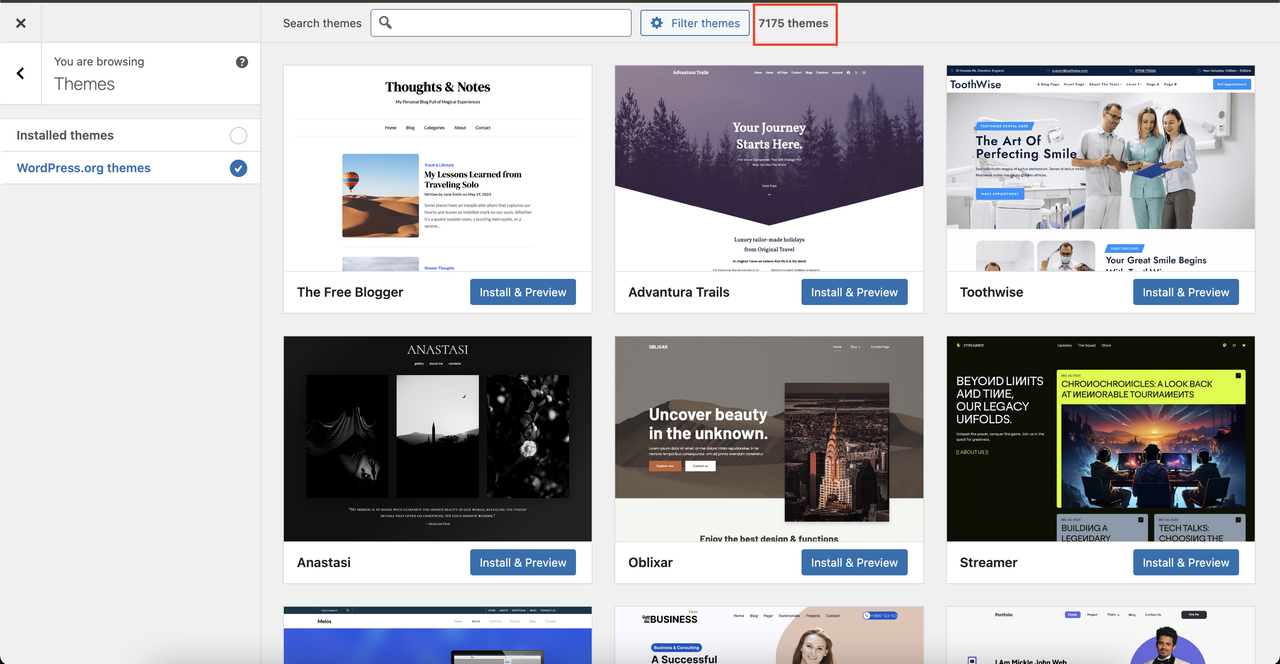Open the Portfolio theme thumbnail
Viewport: 1280px width, 664px height.
[1101, 635]
